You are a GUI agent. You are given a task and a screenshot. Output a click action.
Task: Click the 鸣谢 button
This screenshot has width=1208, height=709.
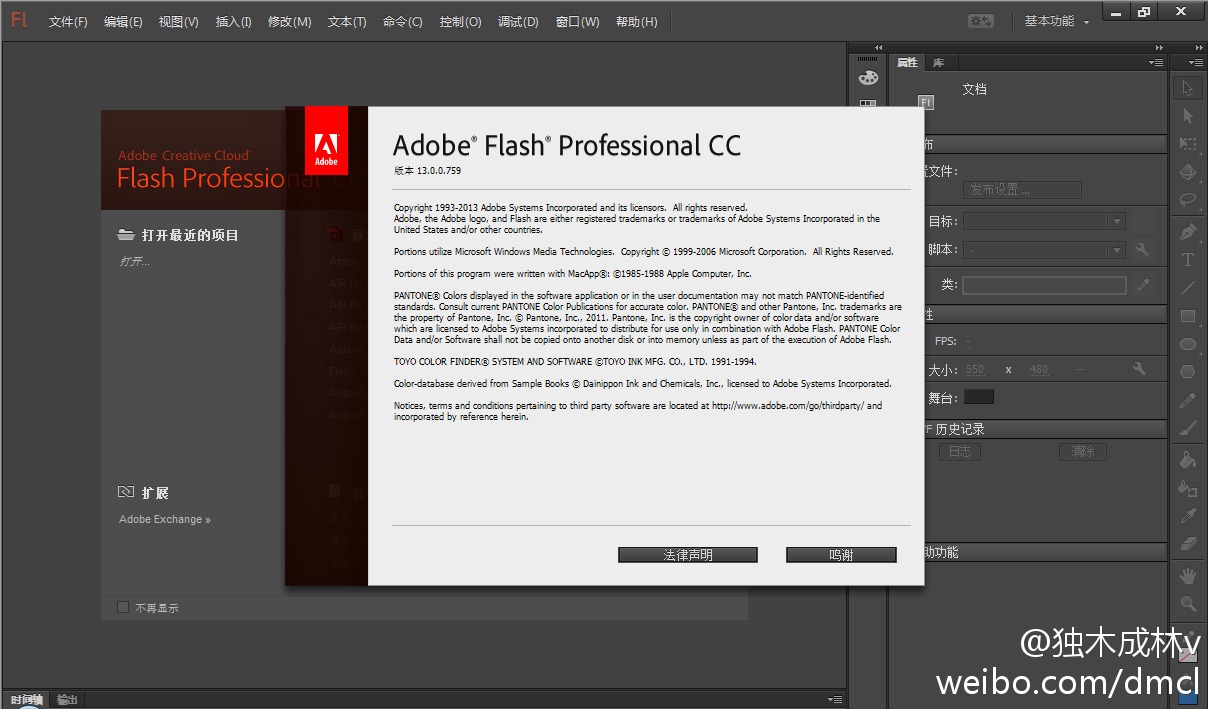[x=841, y=554]
